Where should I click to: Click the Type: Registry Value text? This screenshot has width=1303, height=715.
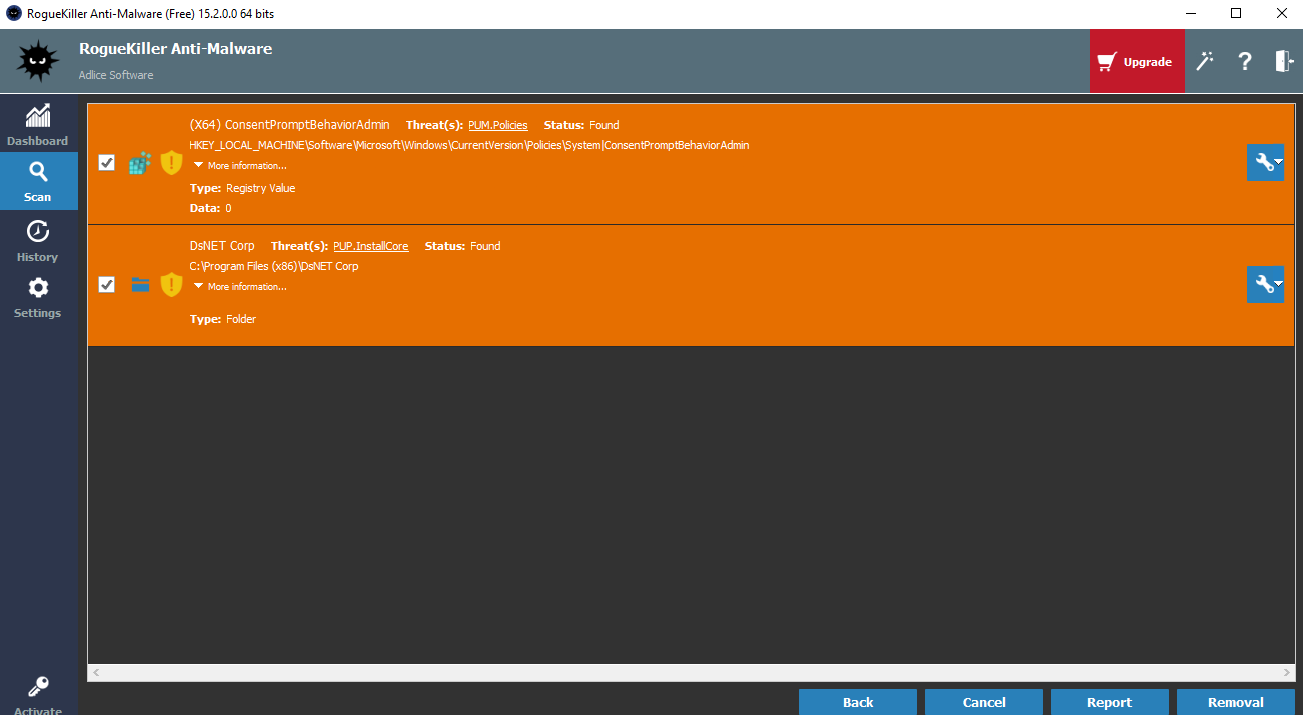[x=243, y=188]
